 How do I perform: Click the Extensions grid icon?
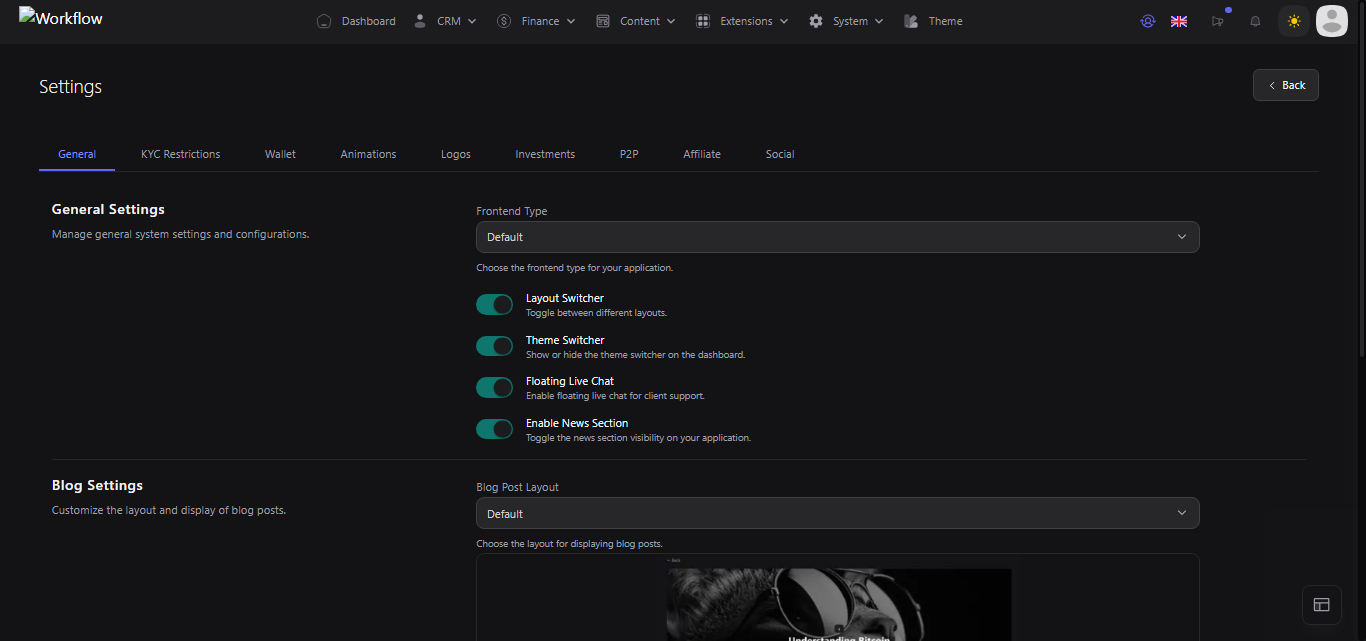[x=703, y=21]
